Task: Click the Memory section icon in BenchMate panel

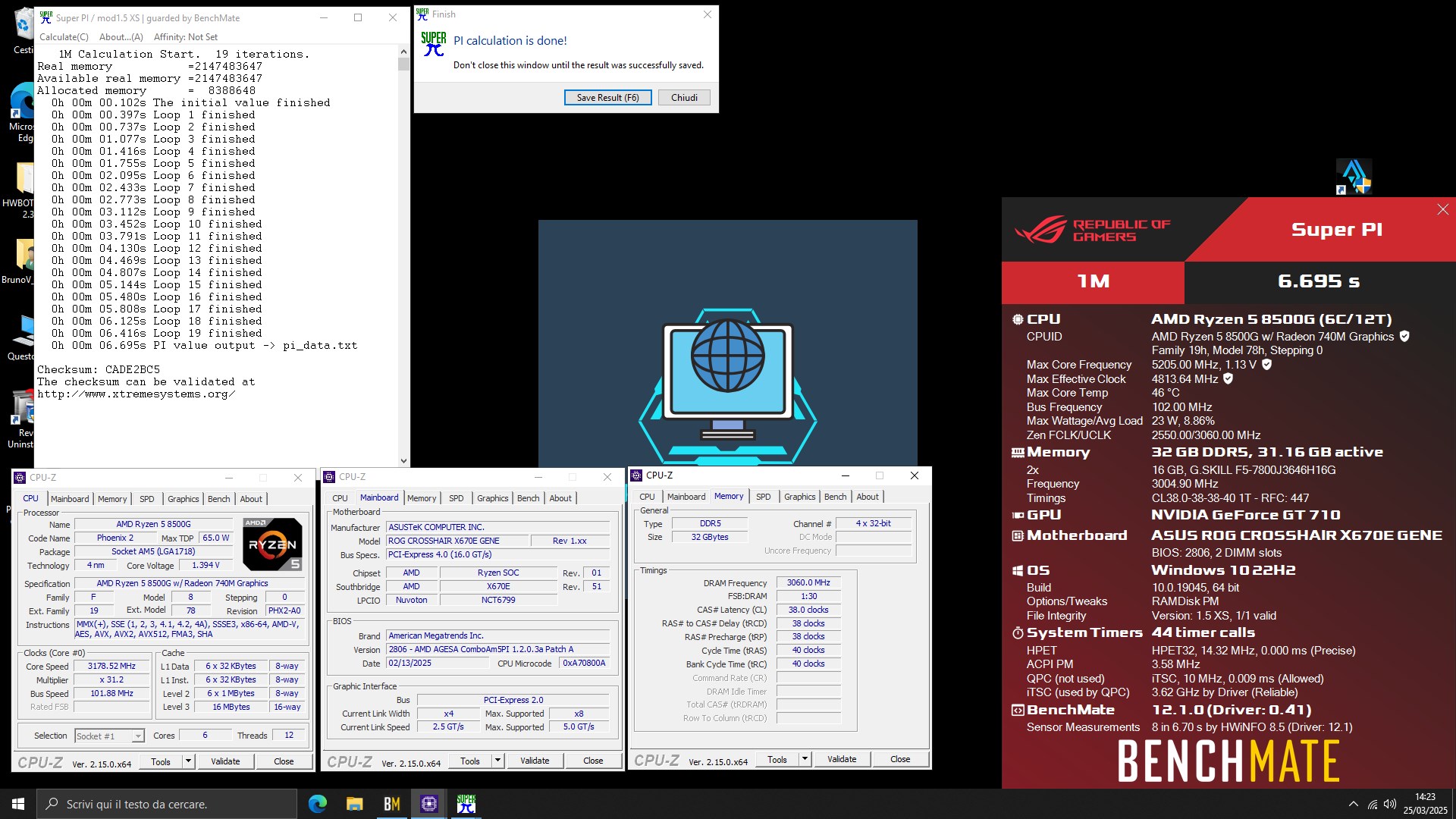Action: coord(1018,453)
